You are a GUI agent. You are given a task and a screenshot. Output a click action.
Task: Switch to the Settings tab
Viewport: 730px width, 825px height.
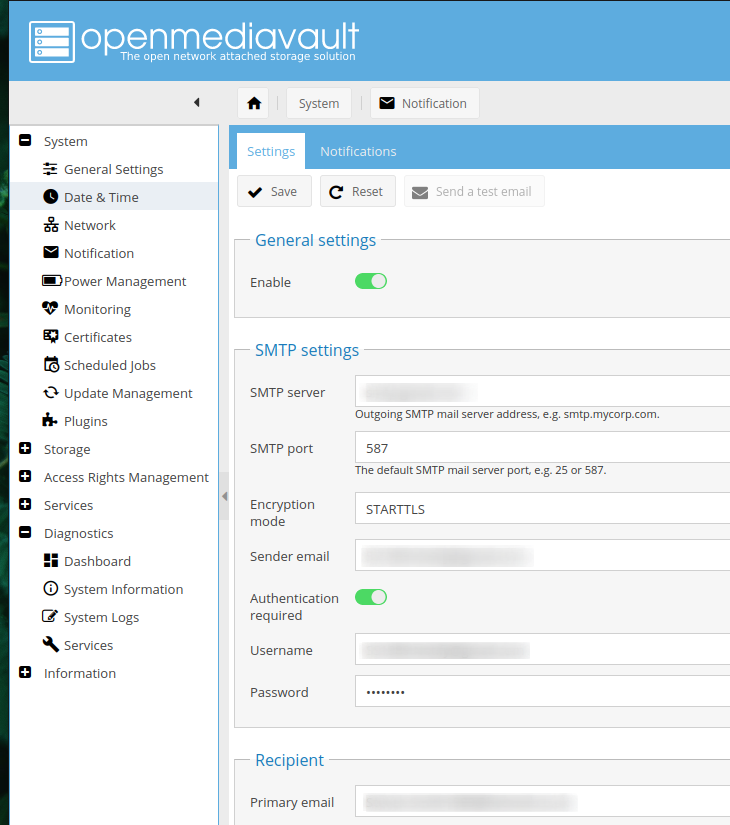[271, 152]
